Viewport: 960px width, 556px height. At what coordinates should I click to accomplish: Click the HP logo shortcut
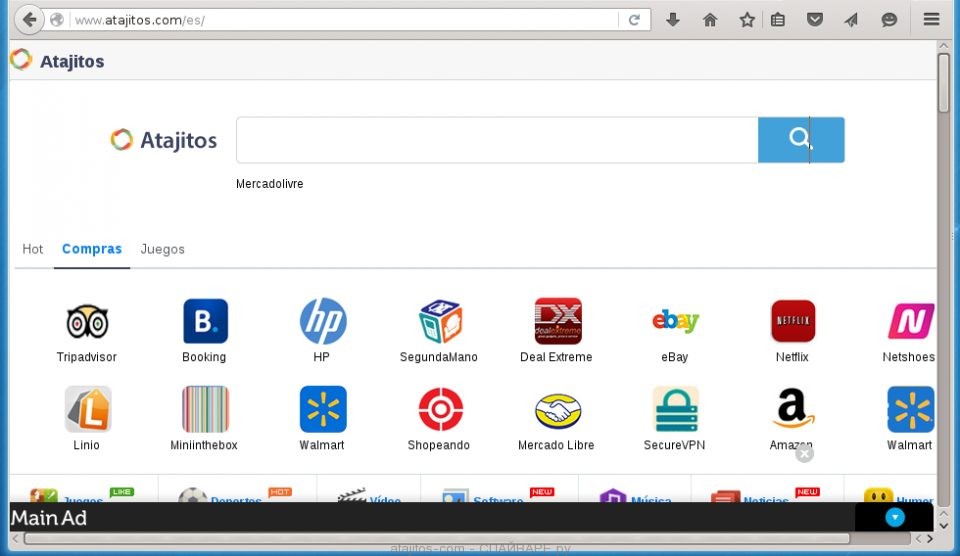coord(322,322)
